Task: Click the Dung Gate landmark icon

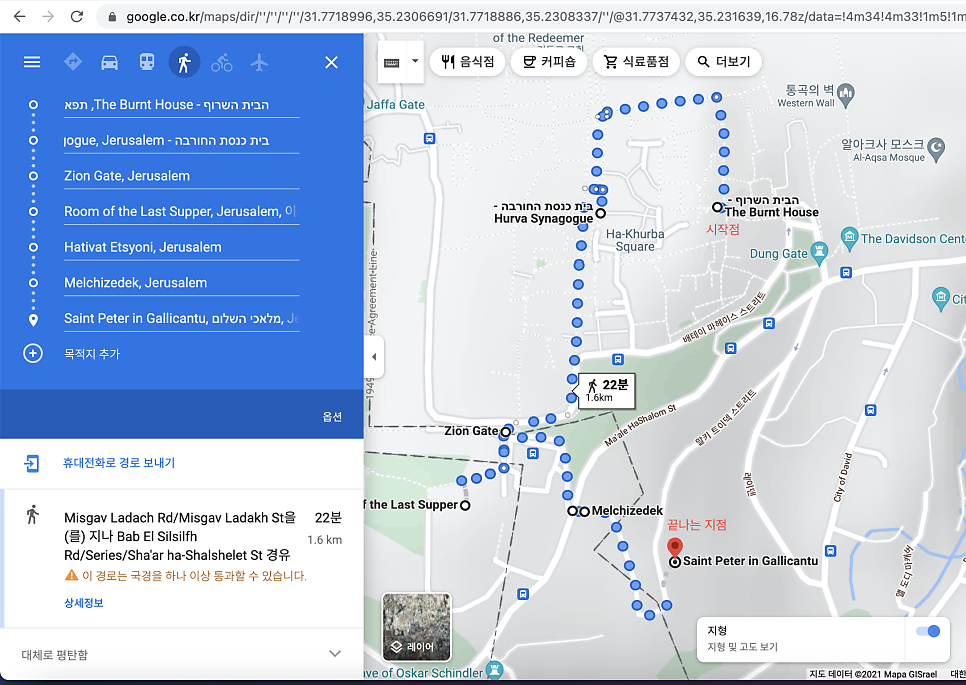Action: [x=819, y=252]
